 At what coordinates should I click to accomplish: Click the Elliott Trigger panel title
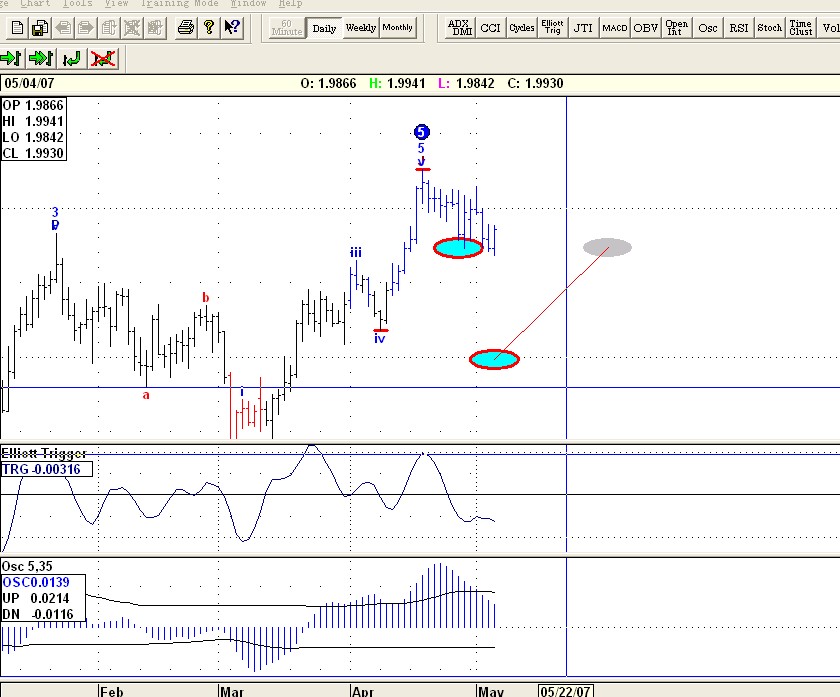coord(44,454)
